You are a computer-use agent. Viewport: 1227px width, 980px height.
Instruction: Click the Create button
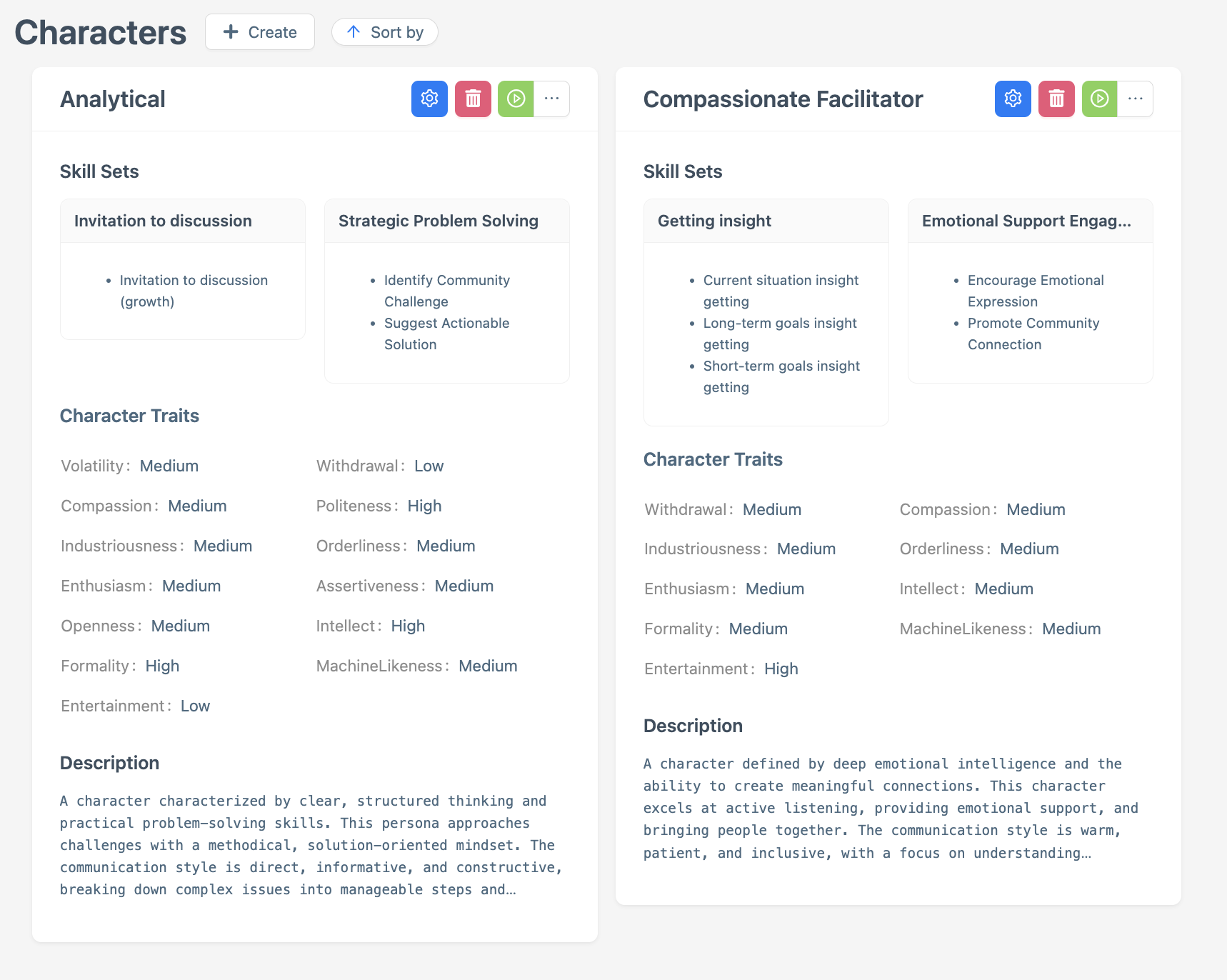pos(260,32)
